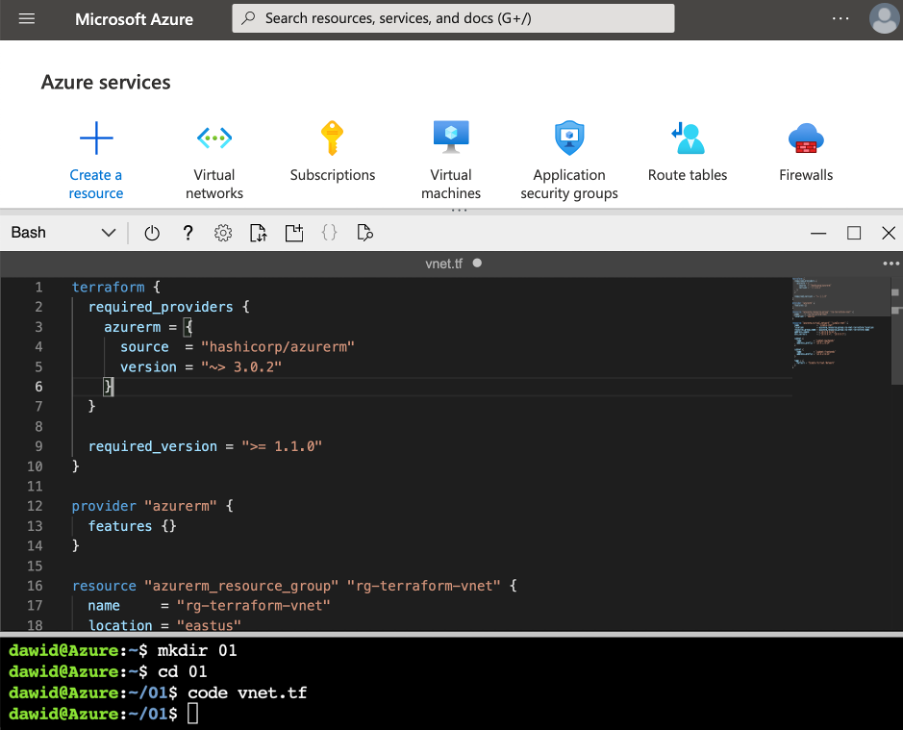This screenshot has width=904, height=730.
Task: Click the editor vertical scrollbar
Action: (895, 332)
